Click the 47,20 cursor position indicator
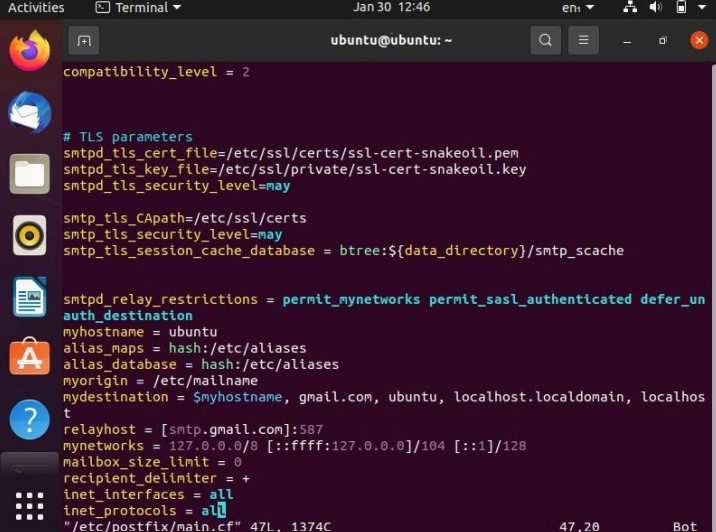Viewport: 716px width, 532px height. coord(579,527)
